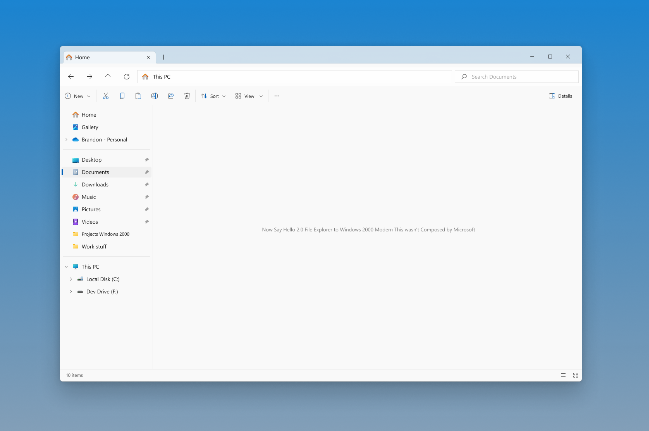
Task: Go forward with the forward arrow
Action: click(x=89, y=77)
